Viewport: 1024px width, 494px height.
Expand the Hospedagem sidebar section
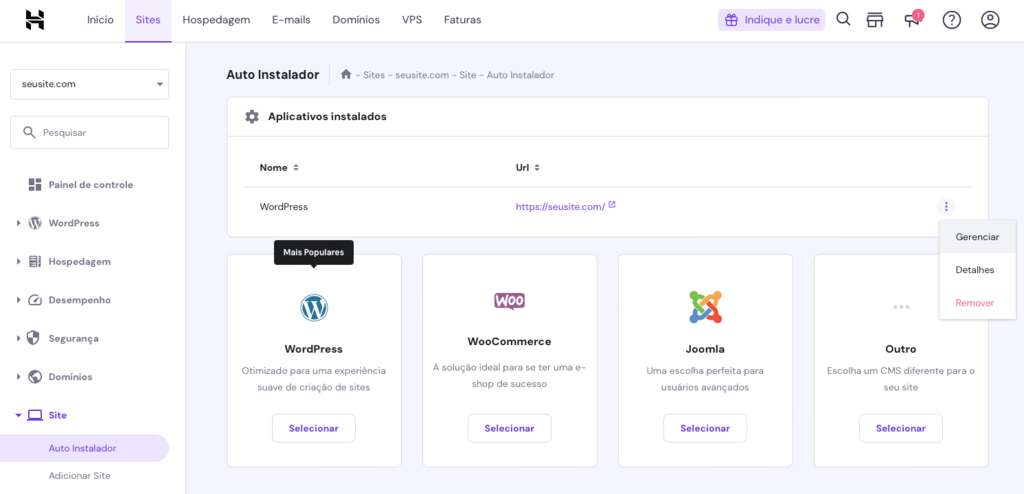point(19,262)
